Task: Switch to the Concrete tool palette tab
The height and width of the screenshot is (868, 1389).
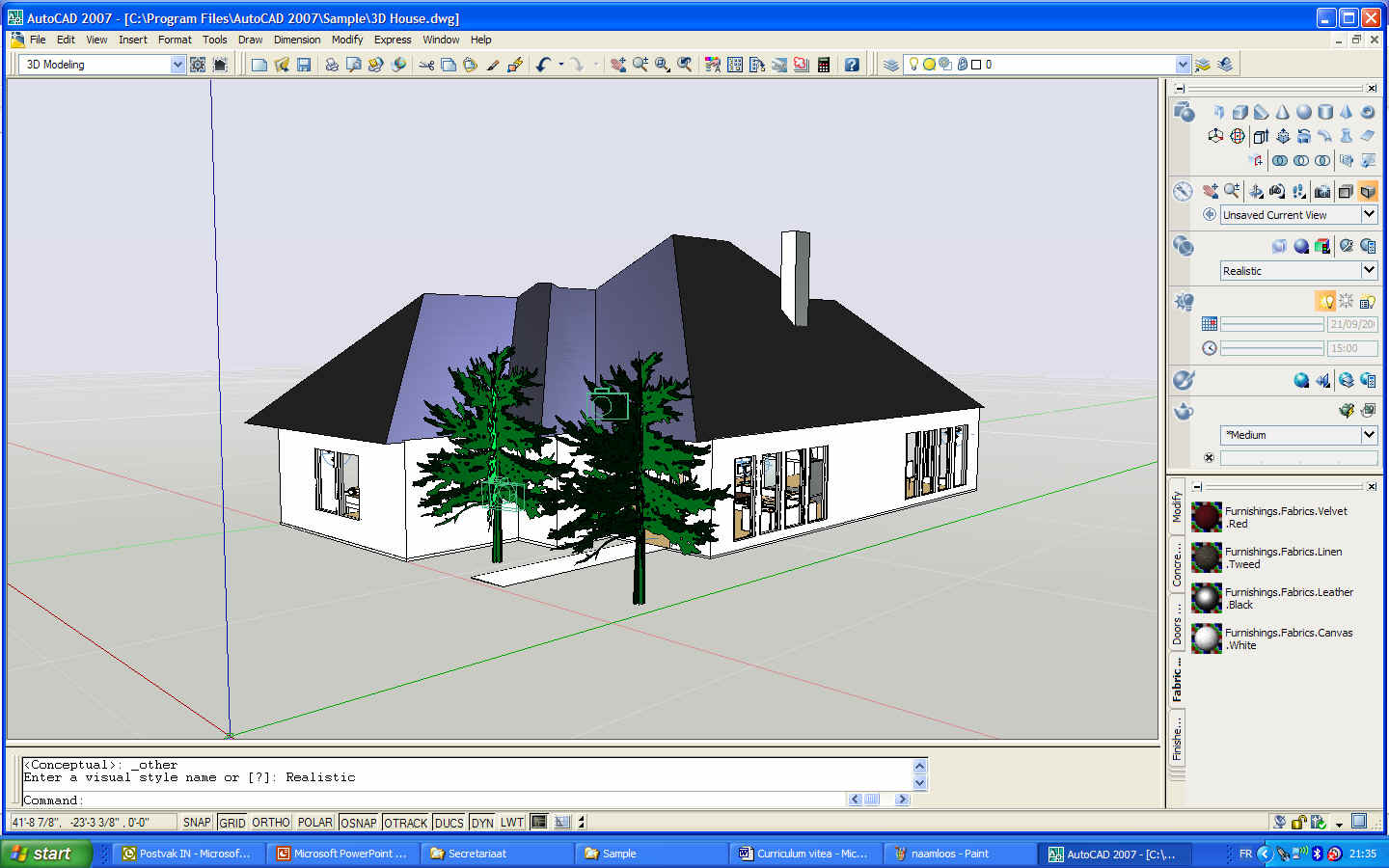Action: point(1177,563)
